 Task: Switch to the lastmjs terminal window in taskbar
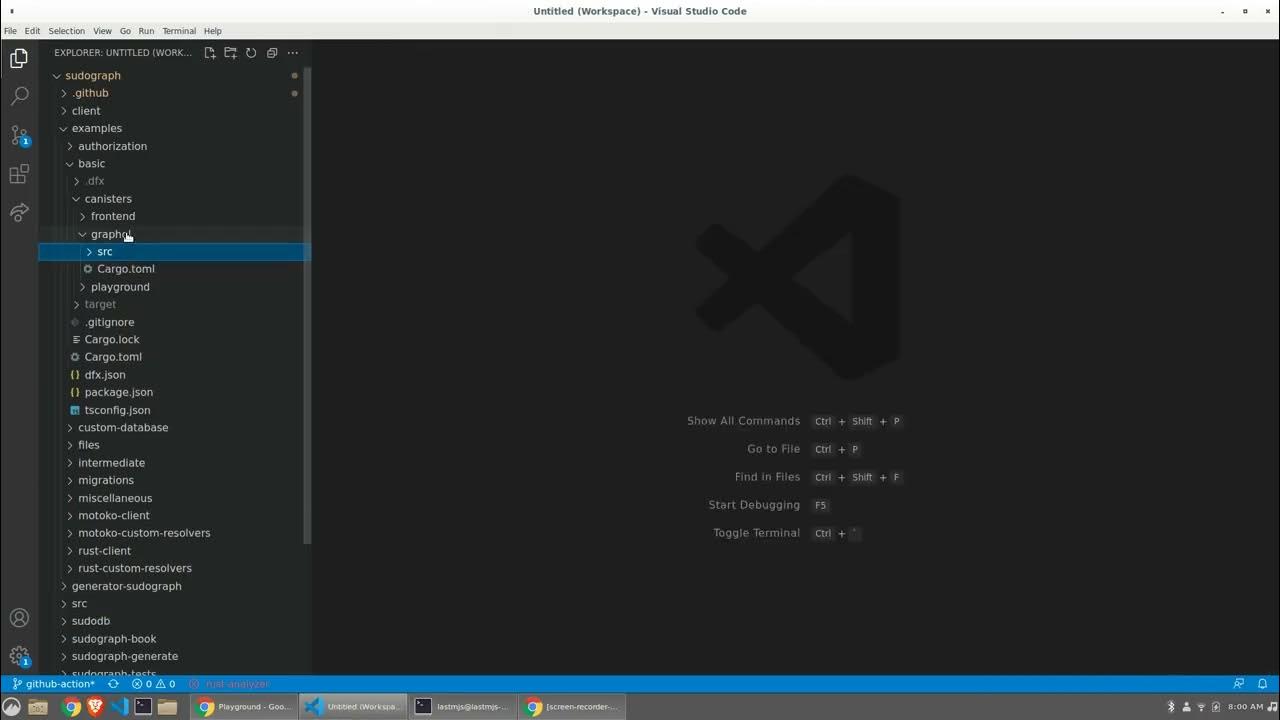pyautogui.click(x=463, y=707)
